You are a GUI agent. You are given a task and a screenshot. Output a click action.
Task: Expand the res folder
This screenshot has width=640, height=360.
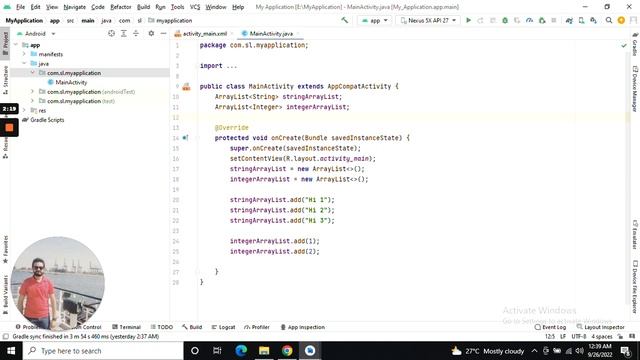[x=24, y=110]
